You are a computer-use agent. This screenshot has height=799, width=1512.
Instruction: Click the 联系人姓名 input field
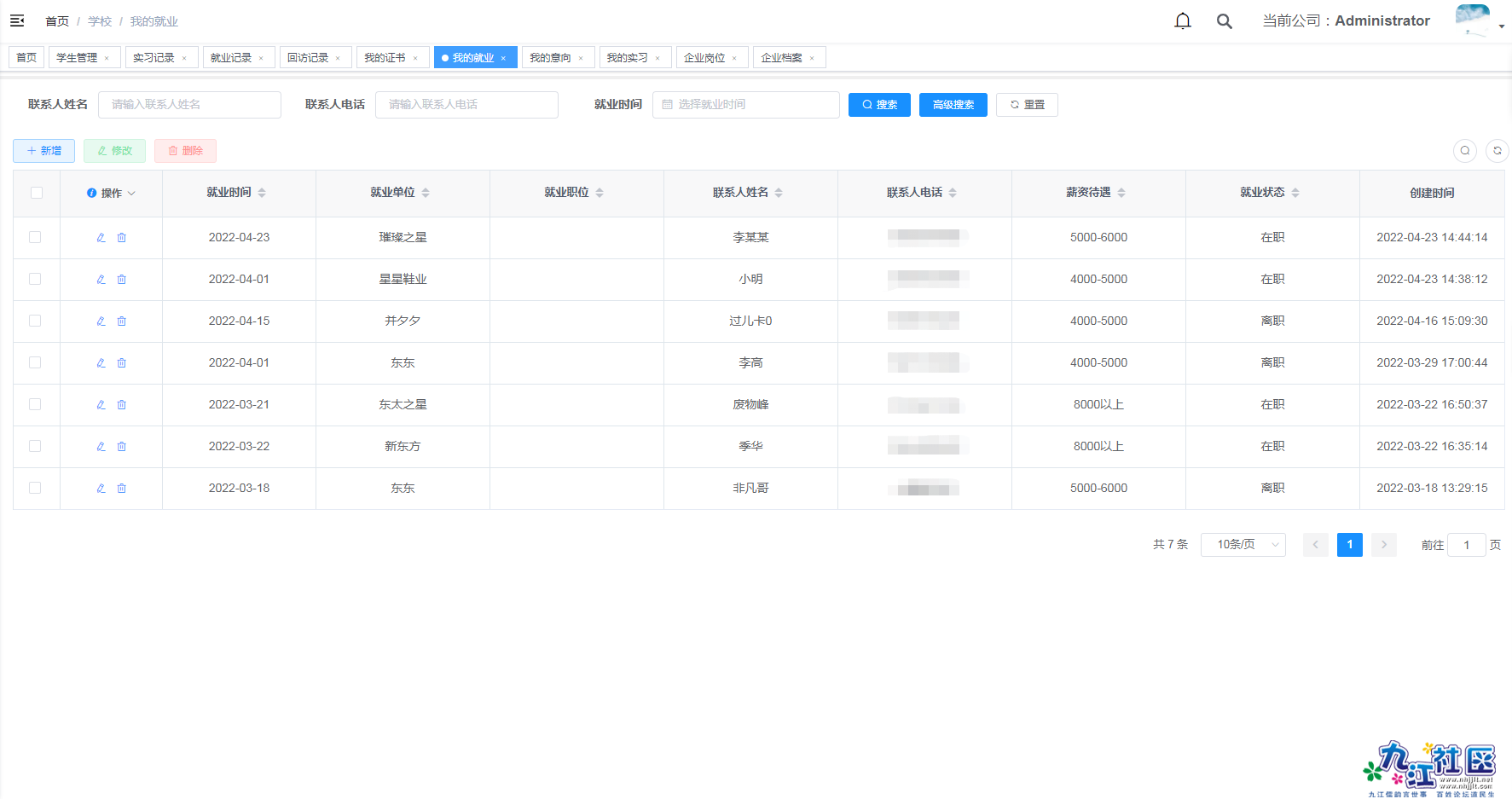(x=189, y=104)
